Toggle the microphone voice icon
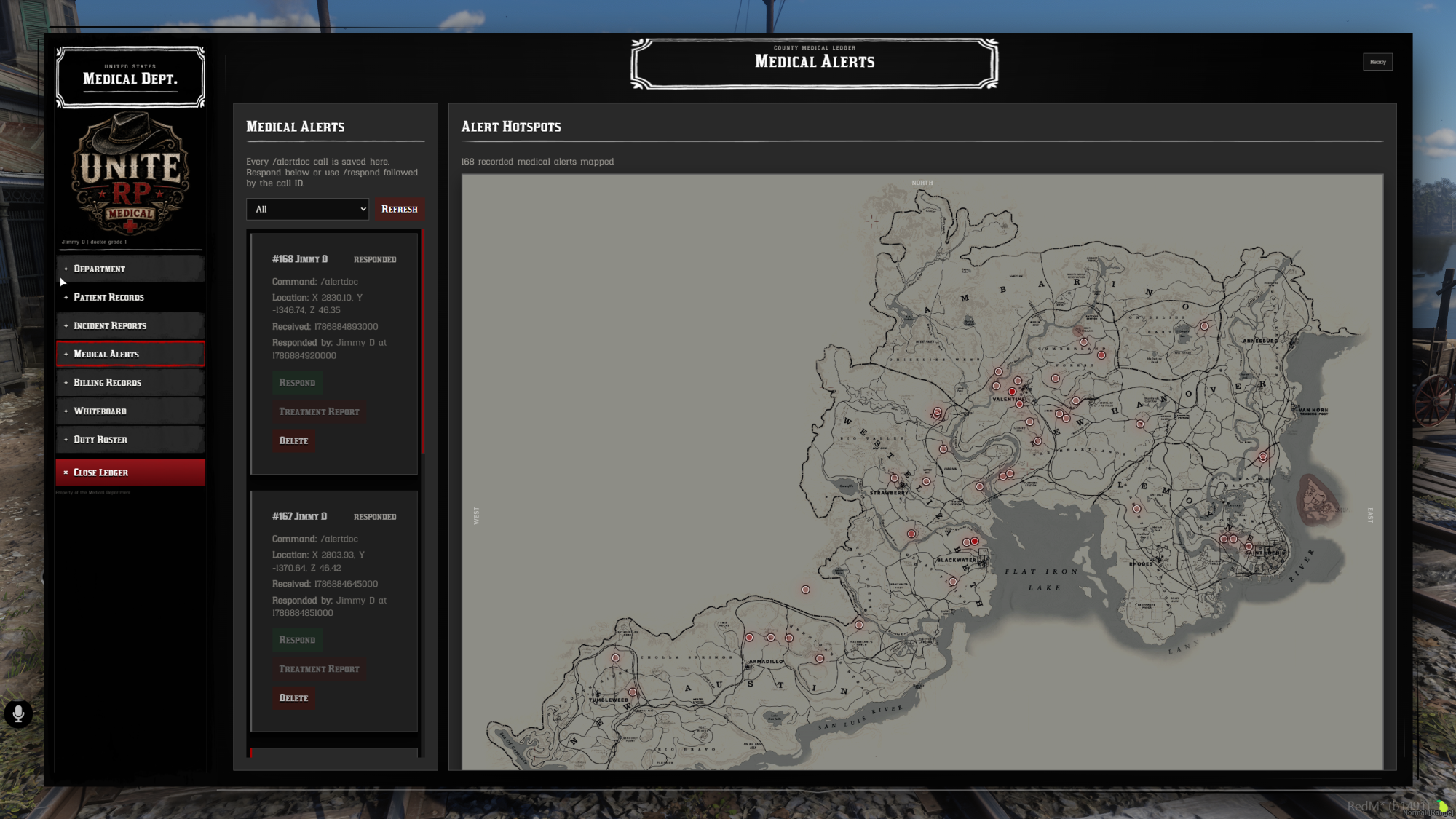1456x819 pixels. (x=18, y=713)
